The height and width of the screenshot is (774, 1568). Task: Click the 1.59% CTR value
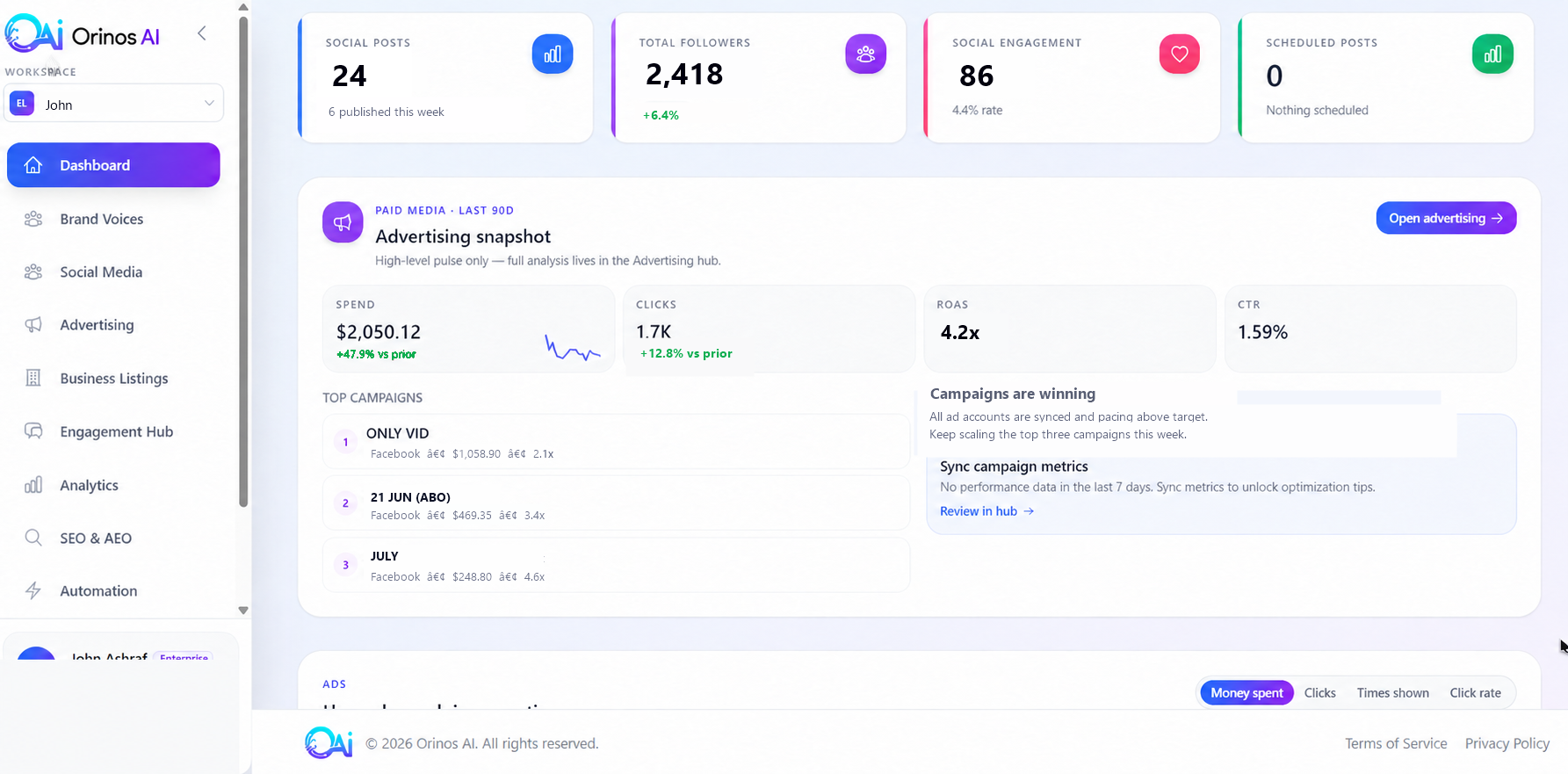point(1262,333)
